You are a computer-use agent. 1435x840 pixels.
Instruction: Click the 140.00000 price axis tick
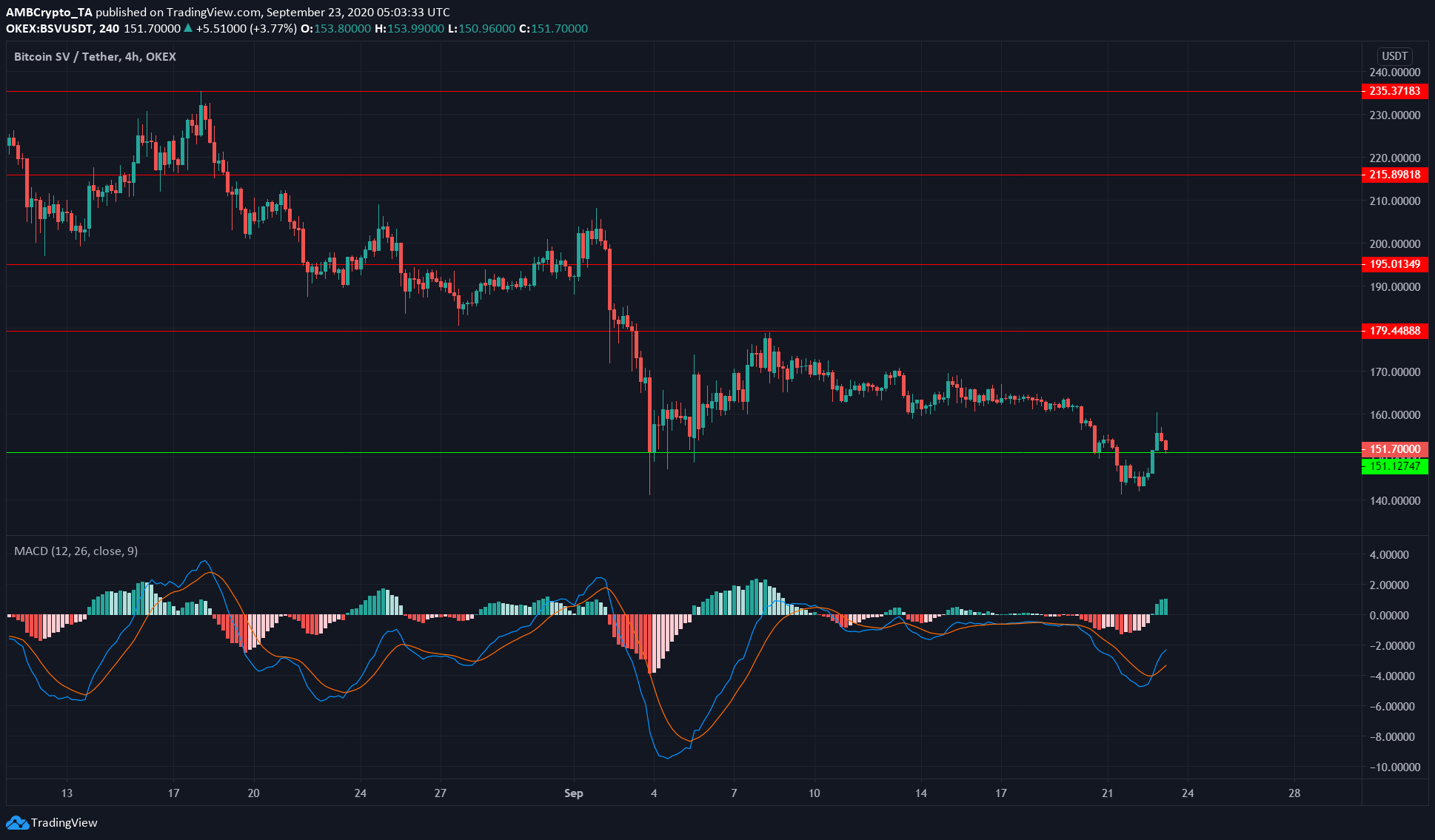click(x=1395, y=501)
